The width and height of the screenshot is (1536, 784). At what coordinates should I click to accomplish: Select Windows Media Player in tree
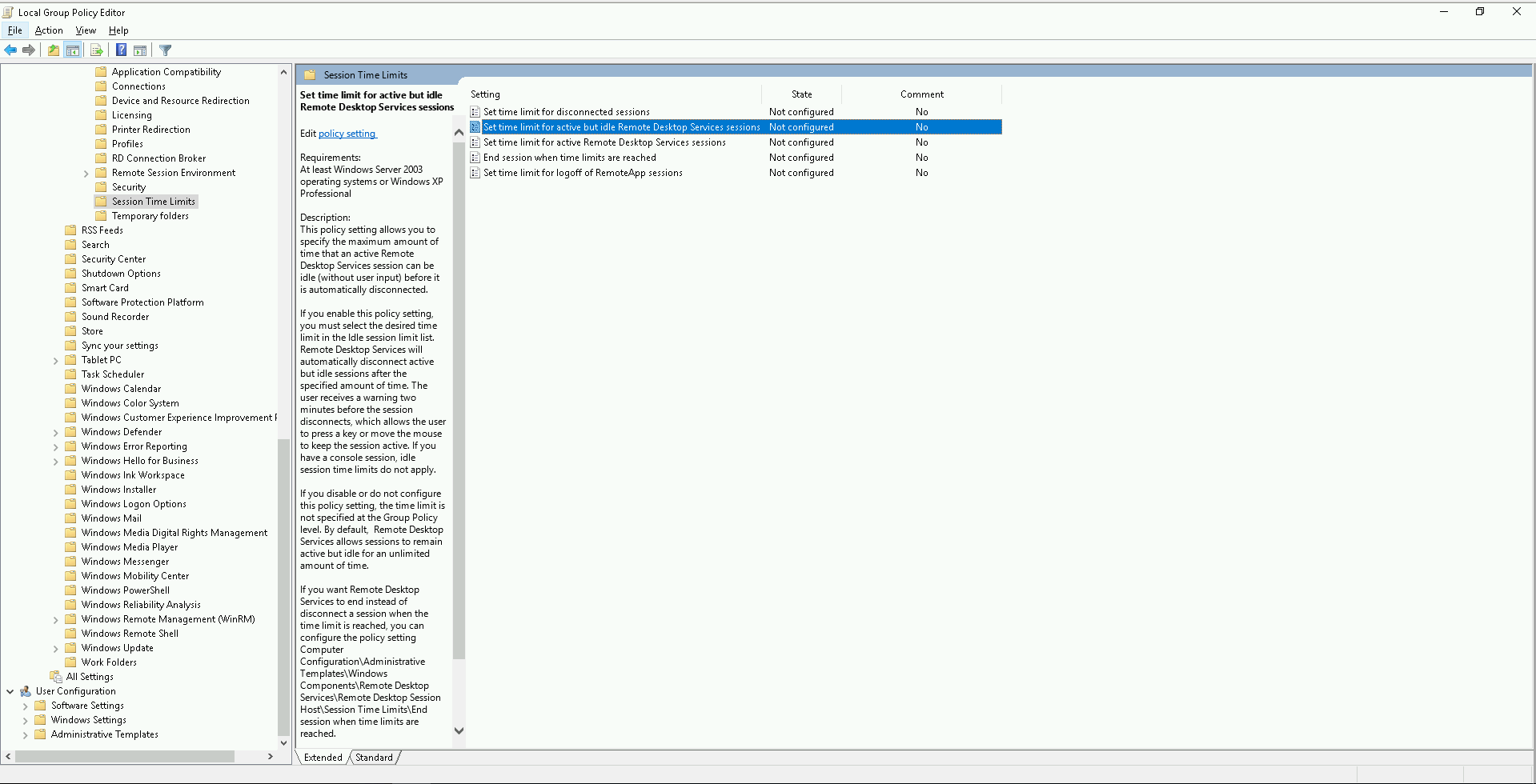point(130,547)
